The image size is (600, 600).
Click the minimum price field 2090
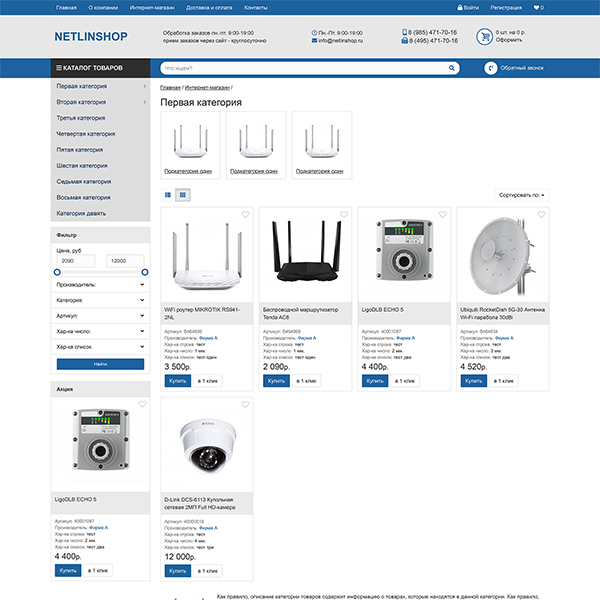point(75,261)
